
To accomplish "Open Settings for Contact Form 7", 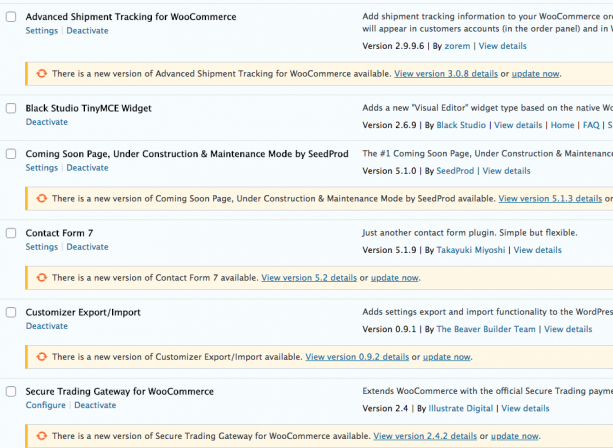I will click(41, 247).
